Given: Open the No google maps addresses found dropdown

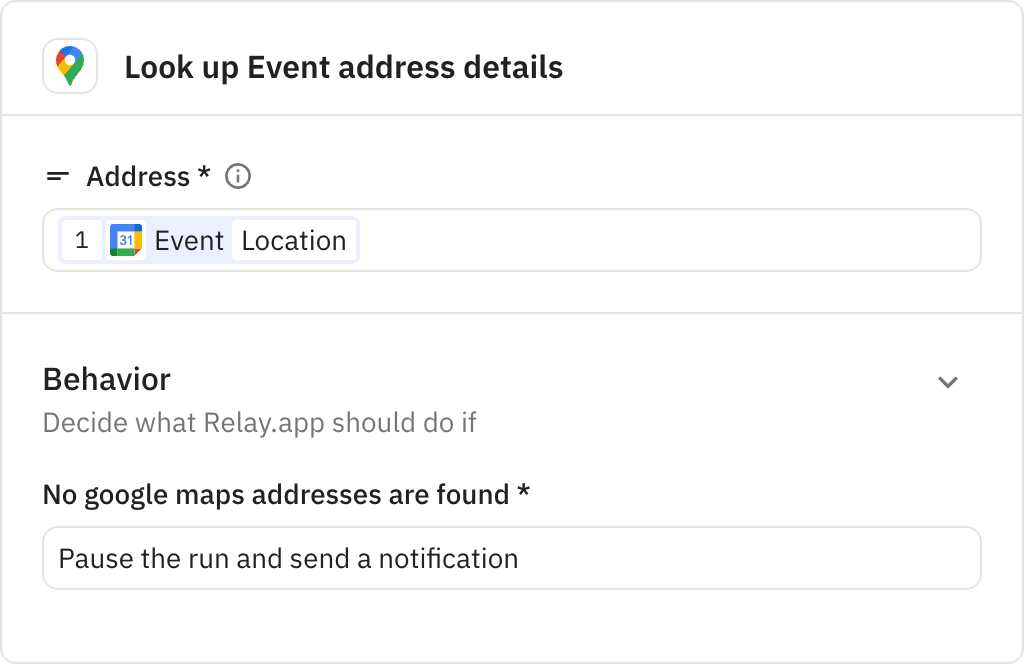Looking at the screenshot, I should click(511, 558).
